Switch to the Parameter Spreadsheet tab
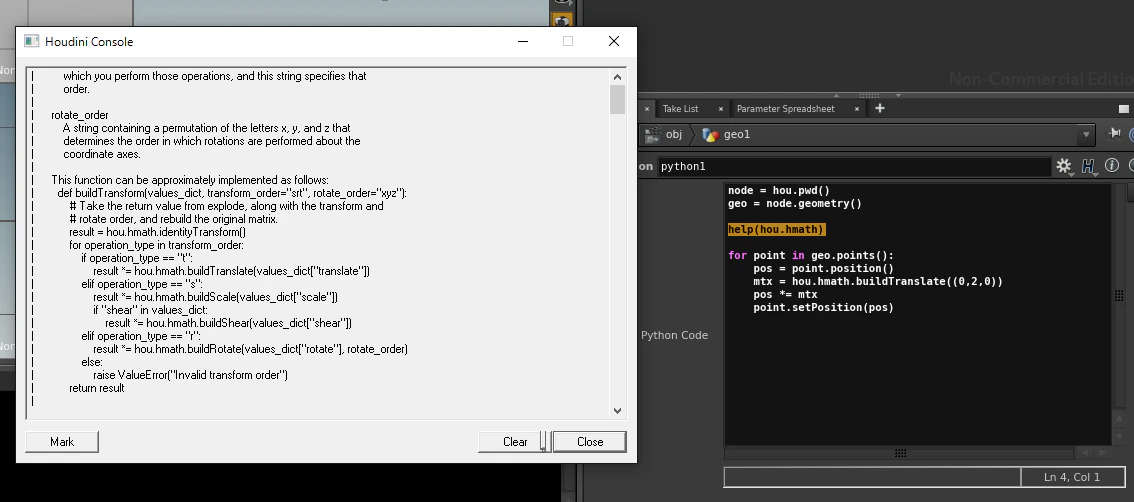This screenshot has width=1134, height=502. [785, 109]
